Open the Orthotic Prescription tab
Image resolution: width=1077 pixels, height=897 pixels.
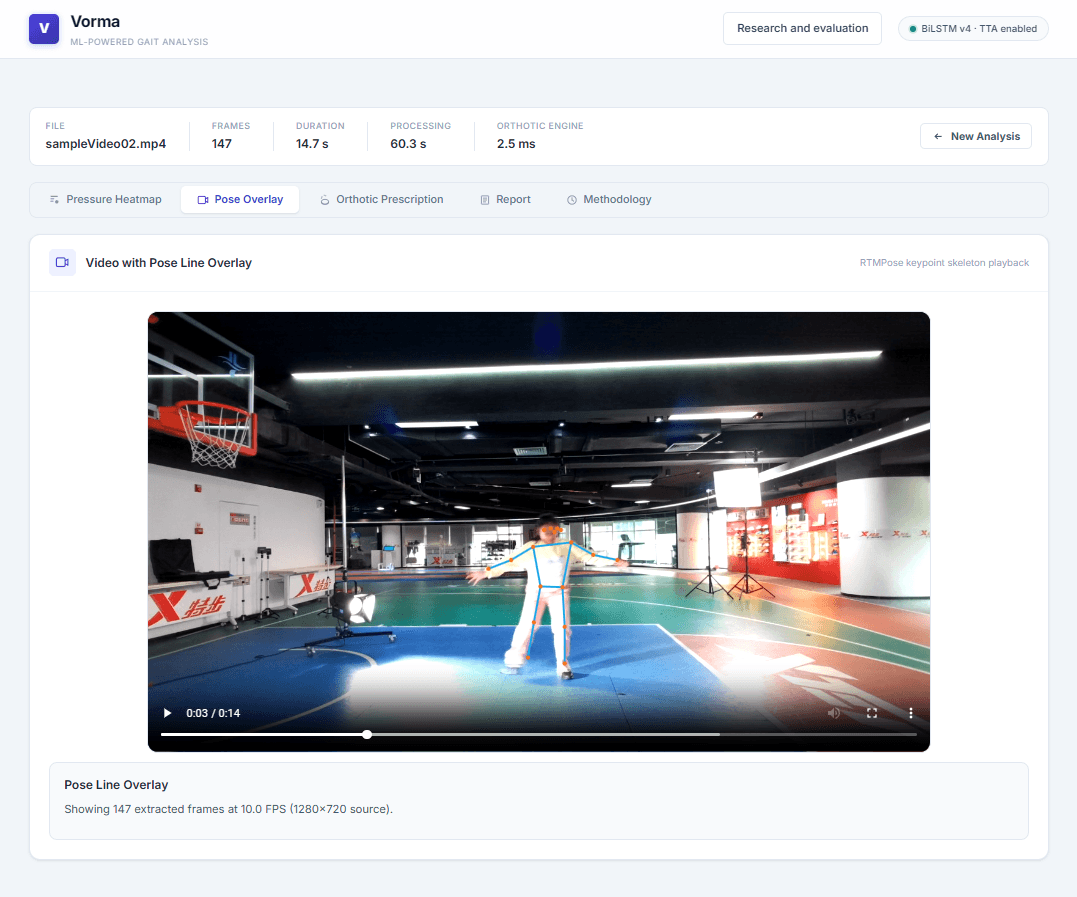(x=382, y=199)
